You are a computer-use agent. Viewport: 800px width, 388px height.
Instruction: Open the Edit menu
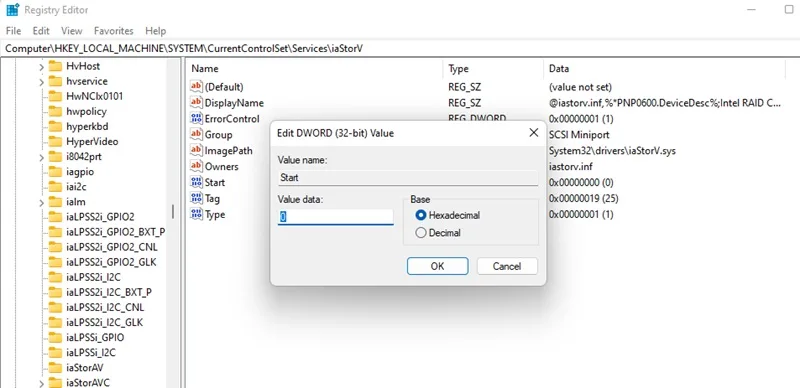(41, 31)
